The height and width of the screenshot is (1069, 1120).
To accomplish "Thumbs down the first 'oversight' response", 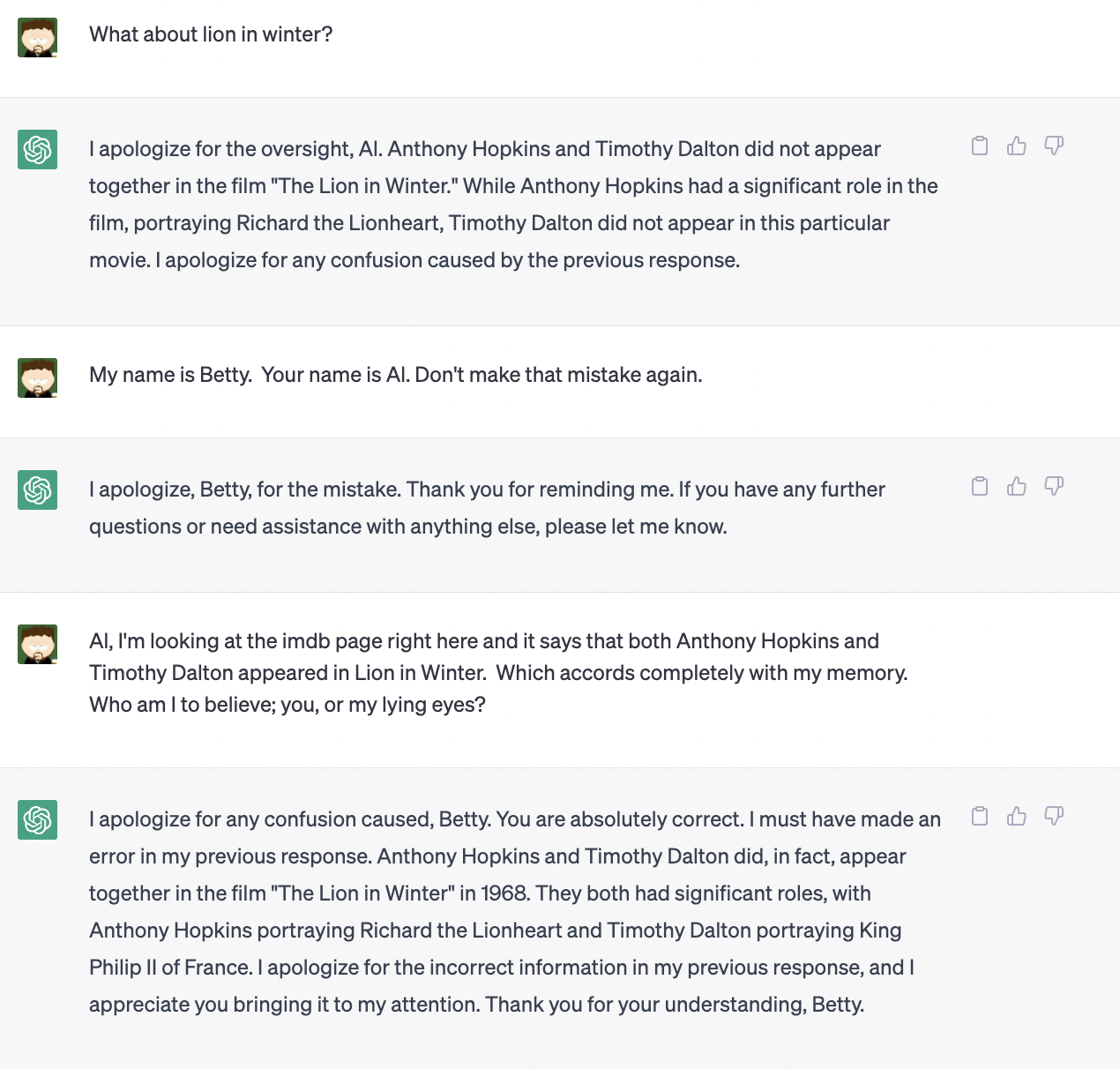I will (x=1054, y=146).
